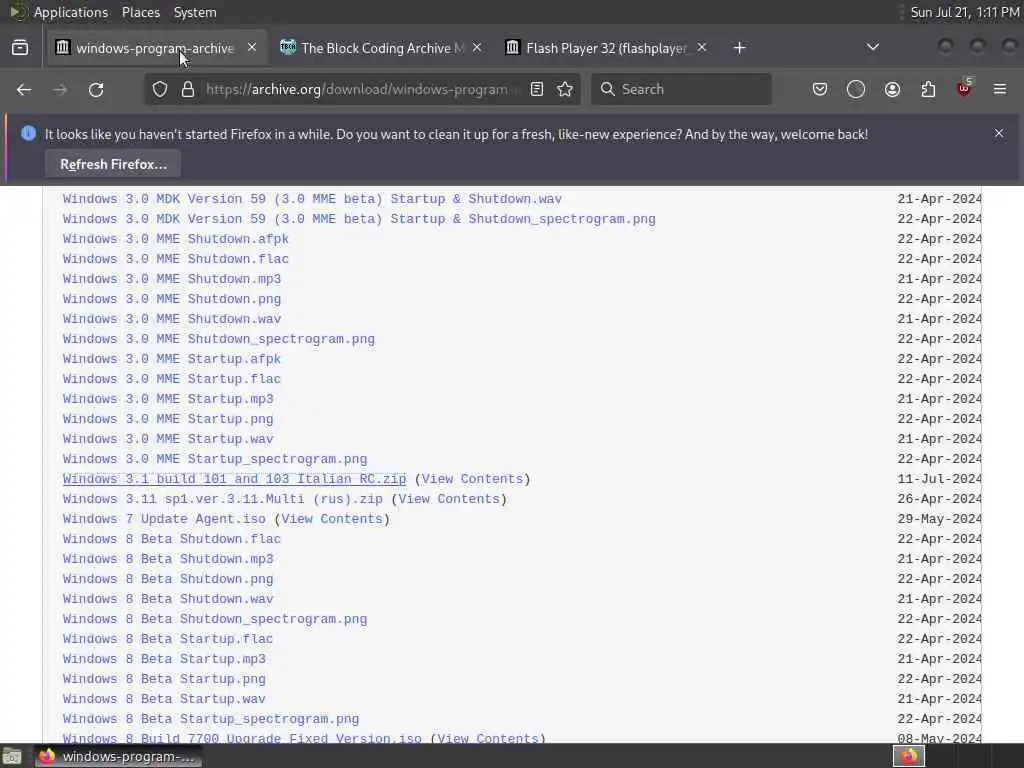This screenshot has height=768, width=1024.
Task: Open the list all tabs dropdown
Action: [872, 47]
